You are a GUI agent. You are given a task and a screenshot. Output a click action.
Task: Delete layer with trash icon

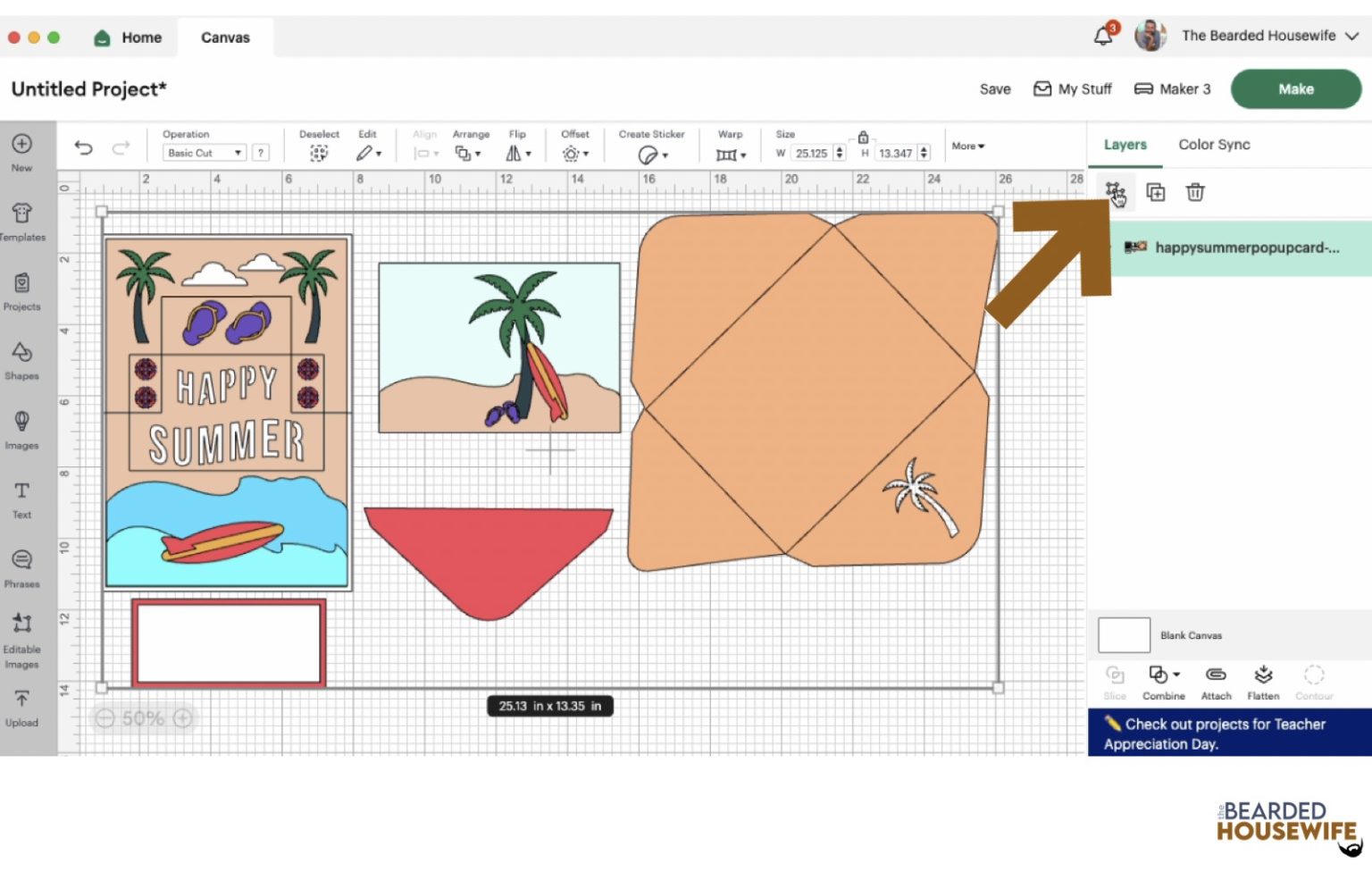(1194, 192)
